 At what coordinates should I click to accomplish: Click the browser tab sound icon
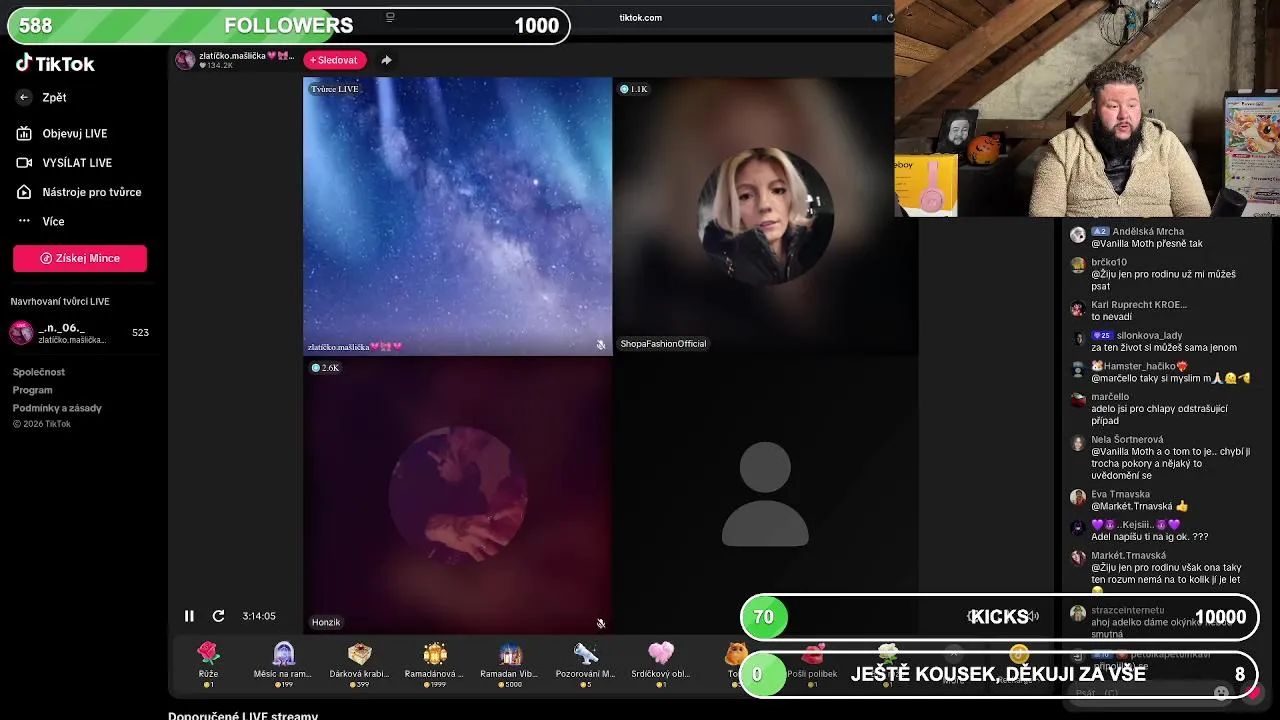pos(876,17)
